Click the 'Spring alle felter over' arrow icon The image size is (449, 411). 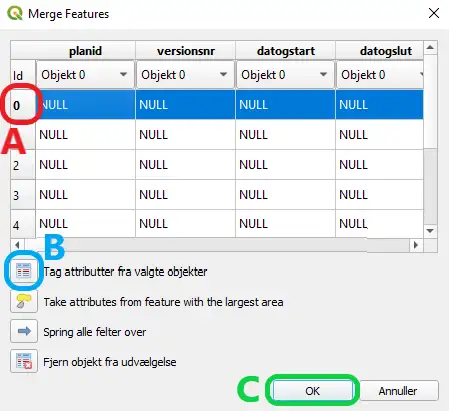24,331
